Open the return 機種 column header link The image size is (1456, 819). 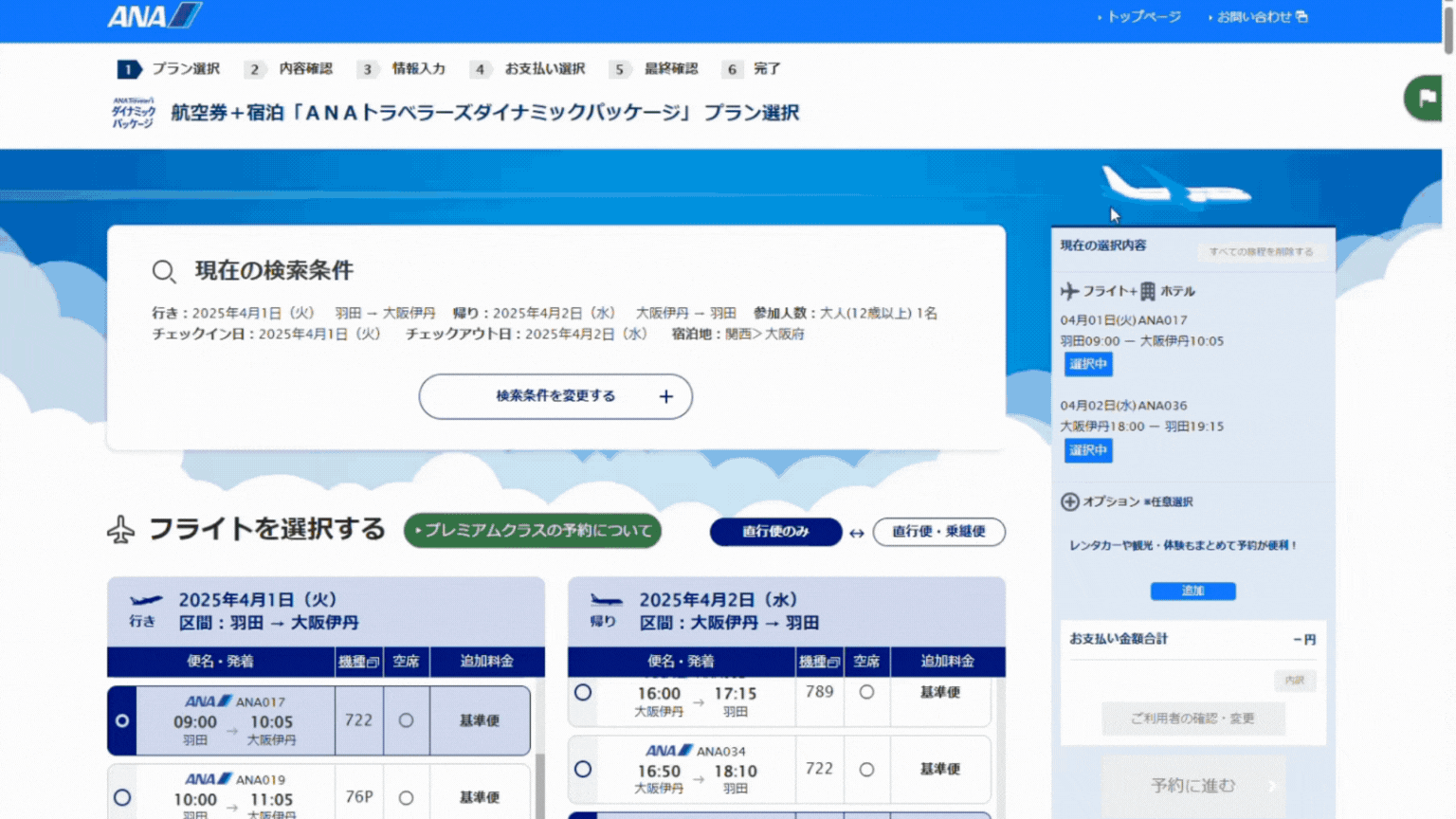click(x=819, y=662)
